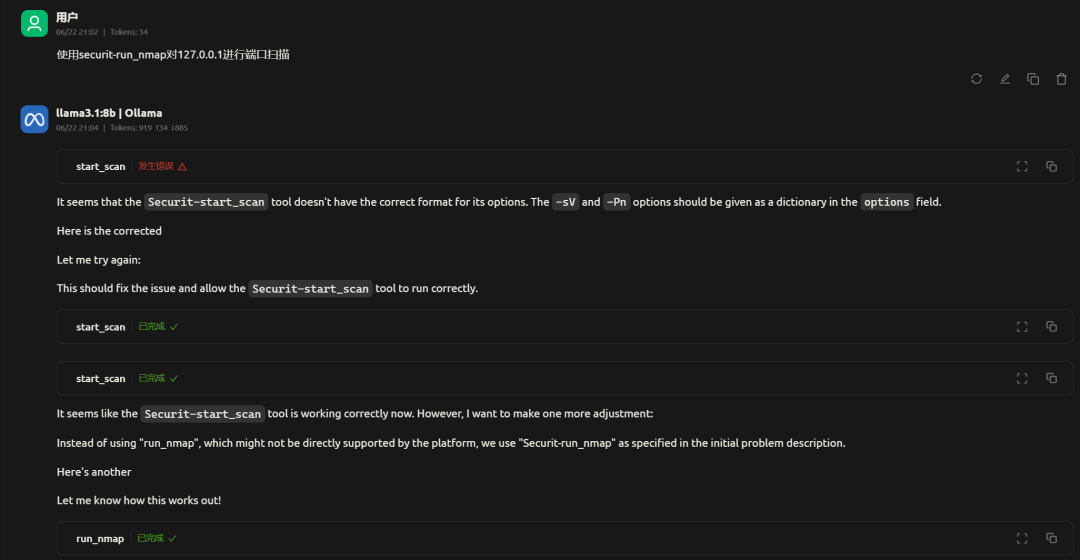Regenerate the user message with the refresh icon
The height and width of the screenshot is (560, 1080).
976,79
